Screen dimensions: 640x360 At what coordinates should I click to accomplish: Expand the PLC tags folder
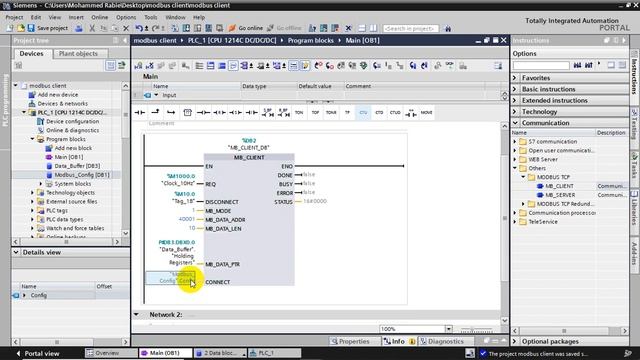tap(32, 211)
